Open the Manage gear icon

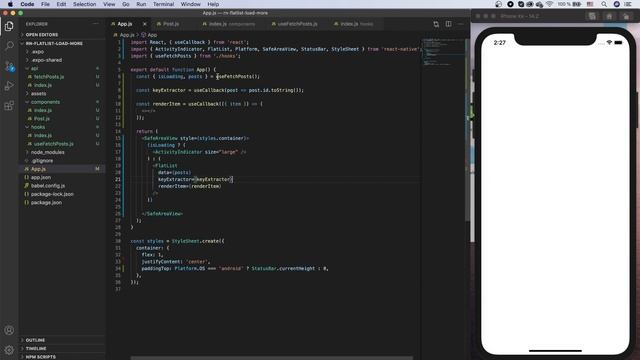[9, 350]
